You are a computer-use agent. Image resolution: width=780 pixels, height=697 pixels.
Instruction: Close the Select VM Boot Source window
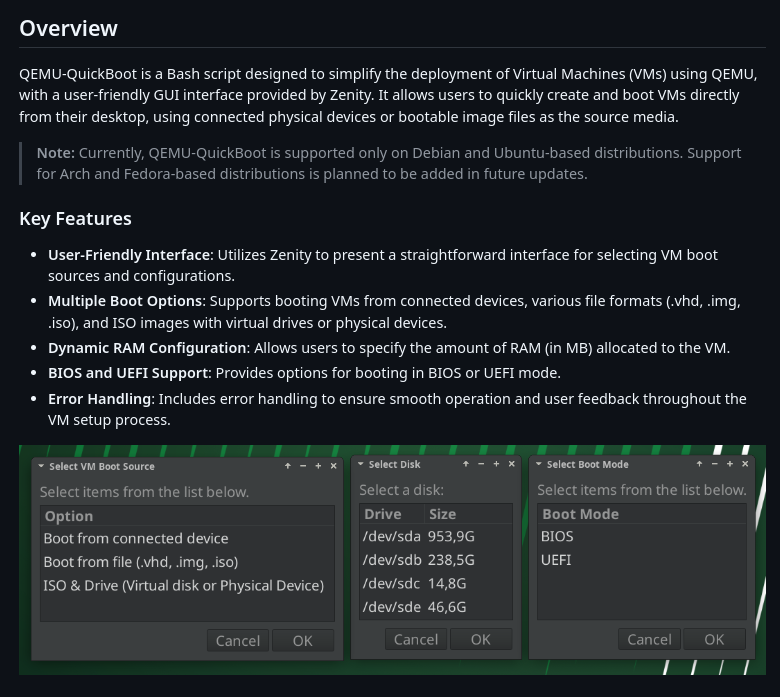pyautogui.click(x=334, y=466)
